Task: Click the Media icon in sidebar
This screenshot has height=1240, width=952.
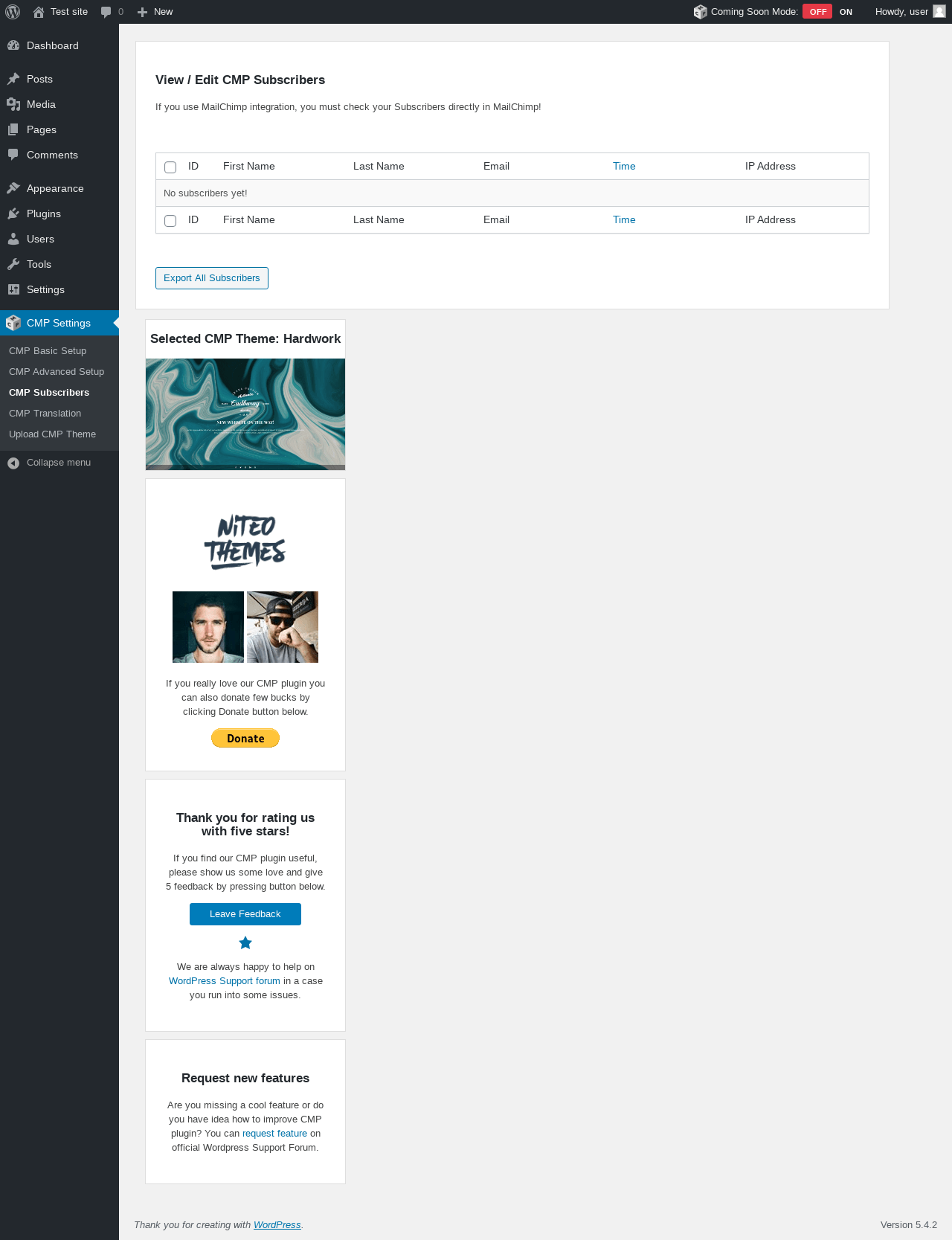Action: (x=13, y=104)
